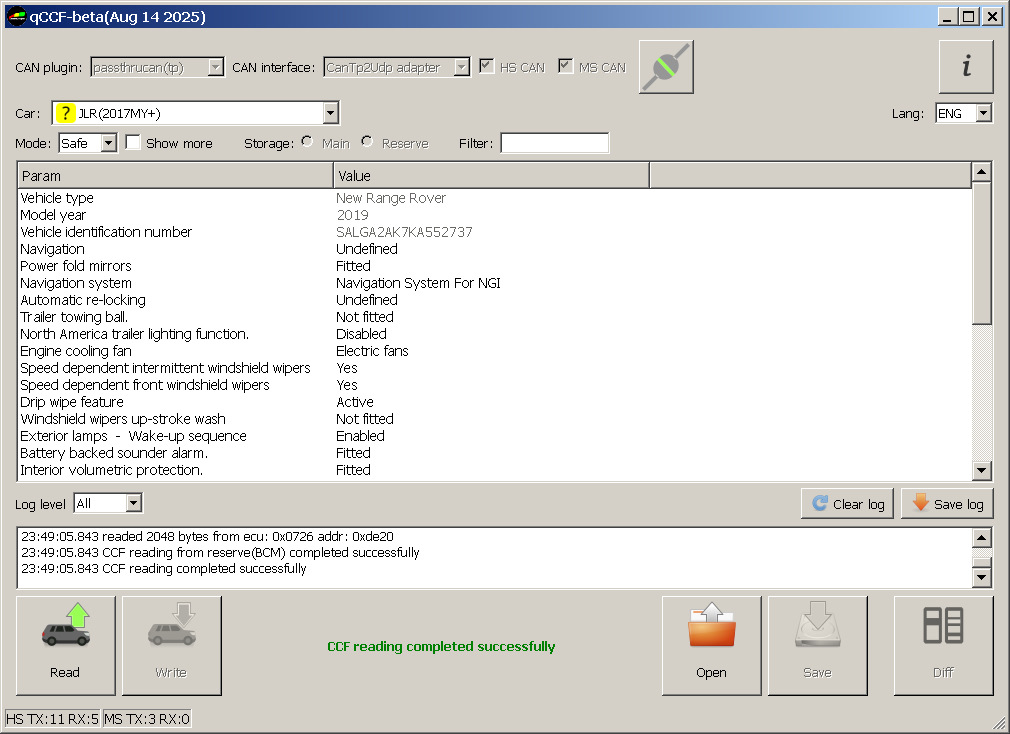Click the qCCF app icon in title bar
Viewport: 1010px width, 734px height.
[x=16, y=16]
